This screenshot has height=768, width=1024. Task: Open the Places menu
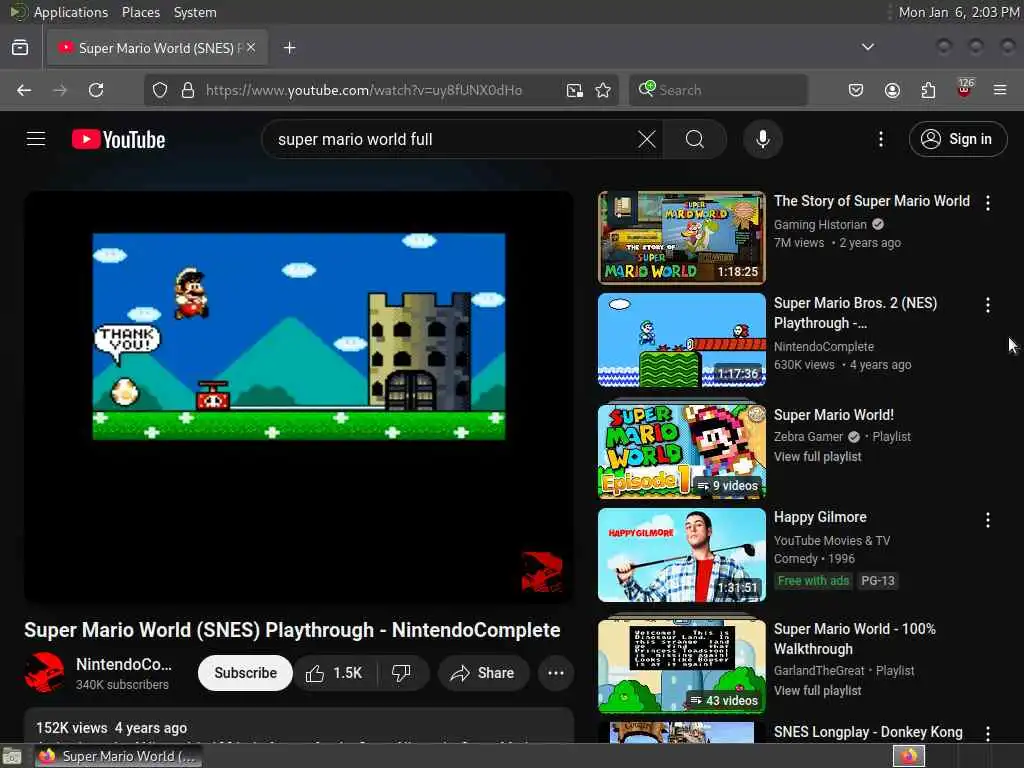(141, 12)
